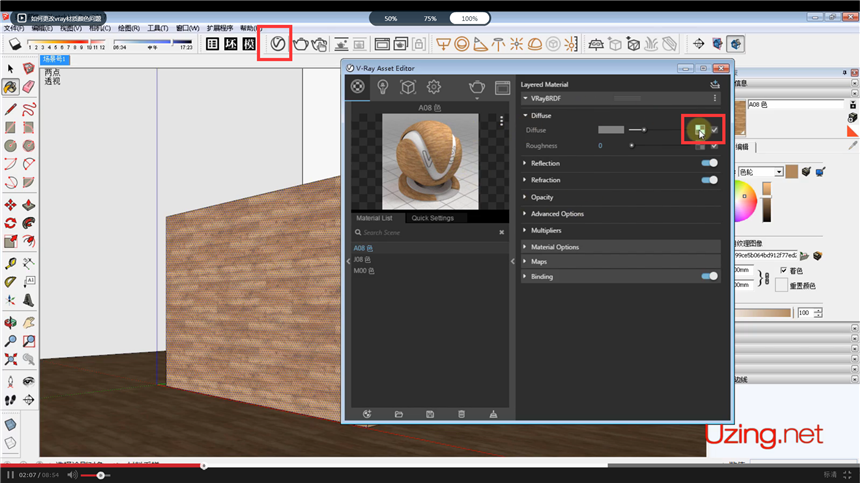
Task: Expand the Opacity section
Action: [x=542, y=197]
